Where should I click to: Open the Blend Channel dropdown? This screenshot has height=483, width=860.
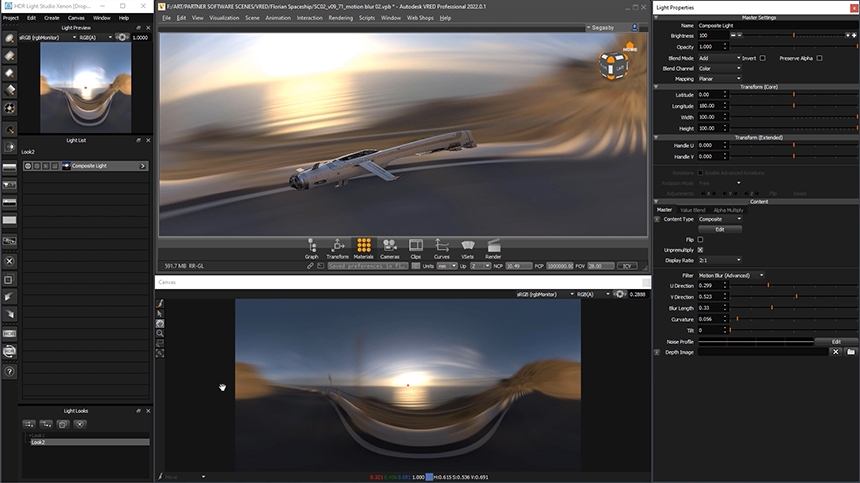[x=720, y=69]
